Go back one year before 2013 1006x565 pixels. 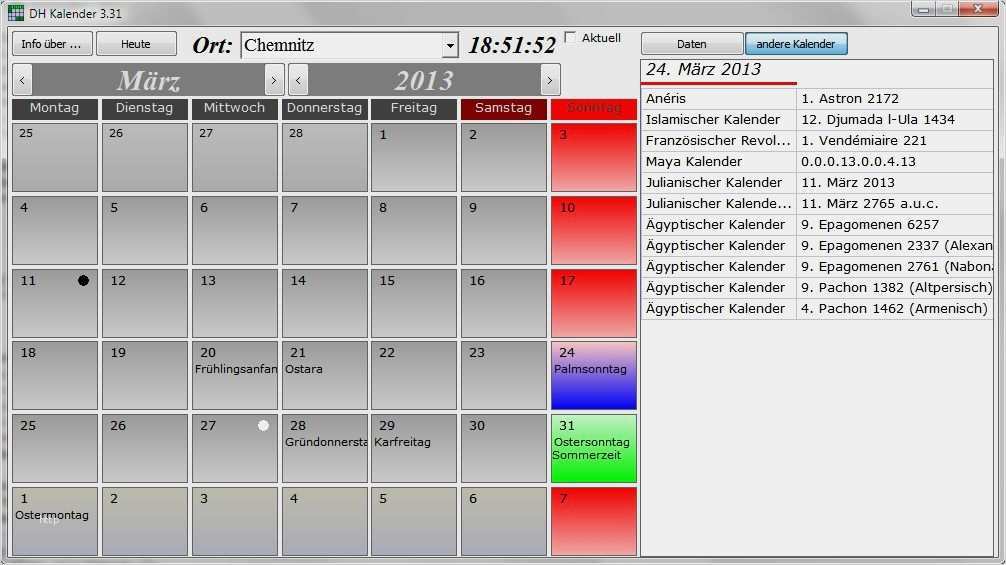[x=298, y=80]
